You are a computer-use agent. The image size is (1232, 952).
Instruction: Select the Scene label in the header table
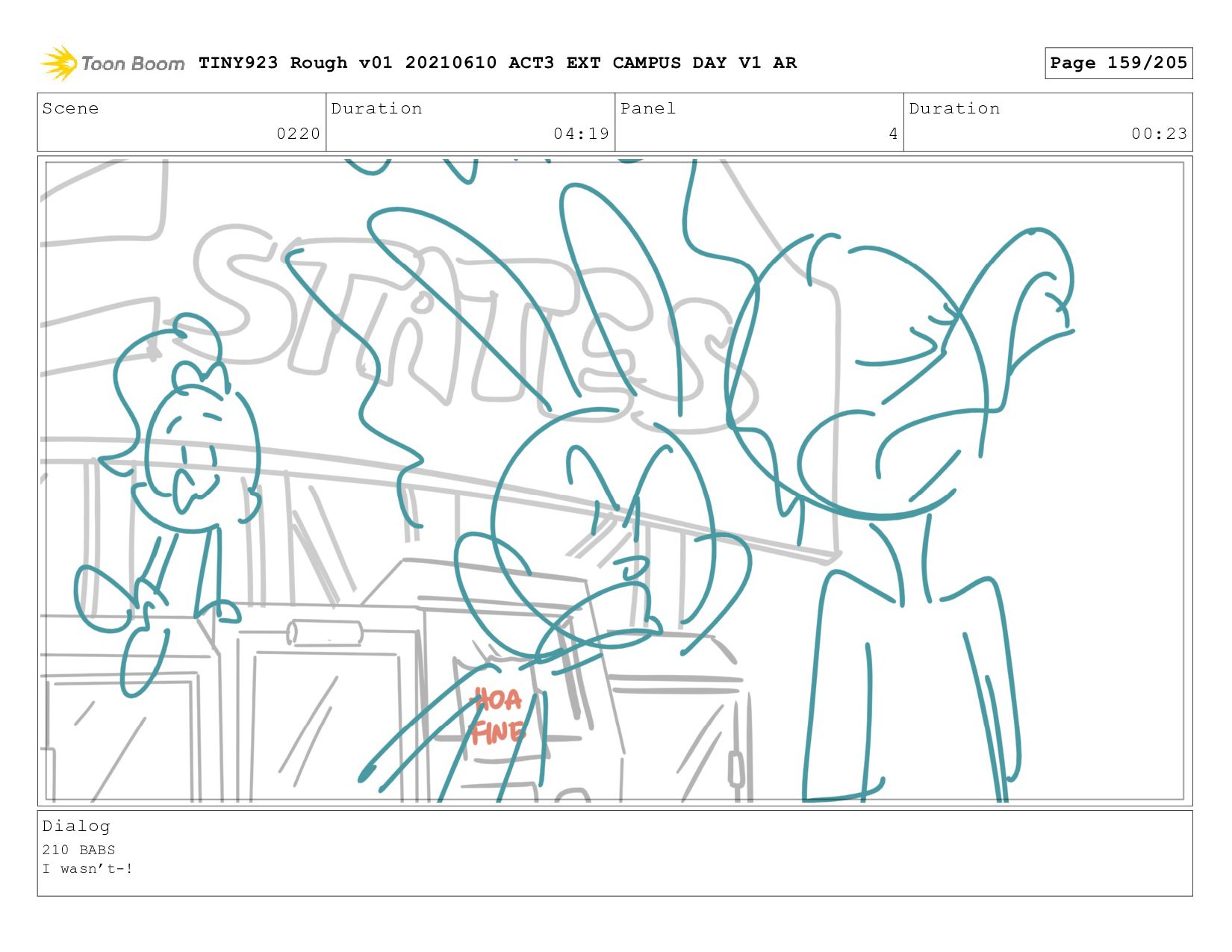point(70,108)
